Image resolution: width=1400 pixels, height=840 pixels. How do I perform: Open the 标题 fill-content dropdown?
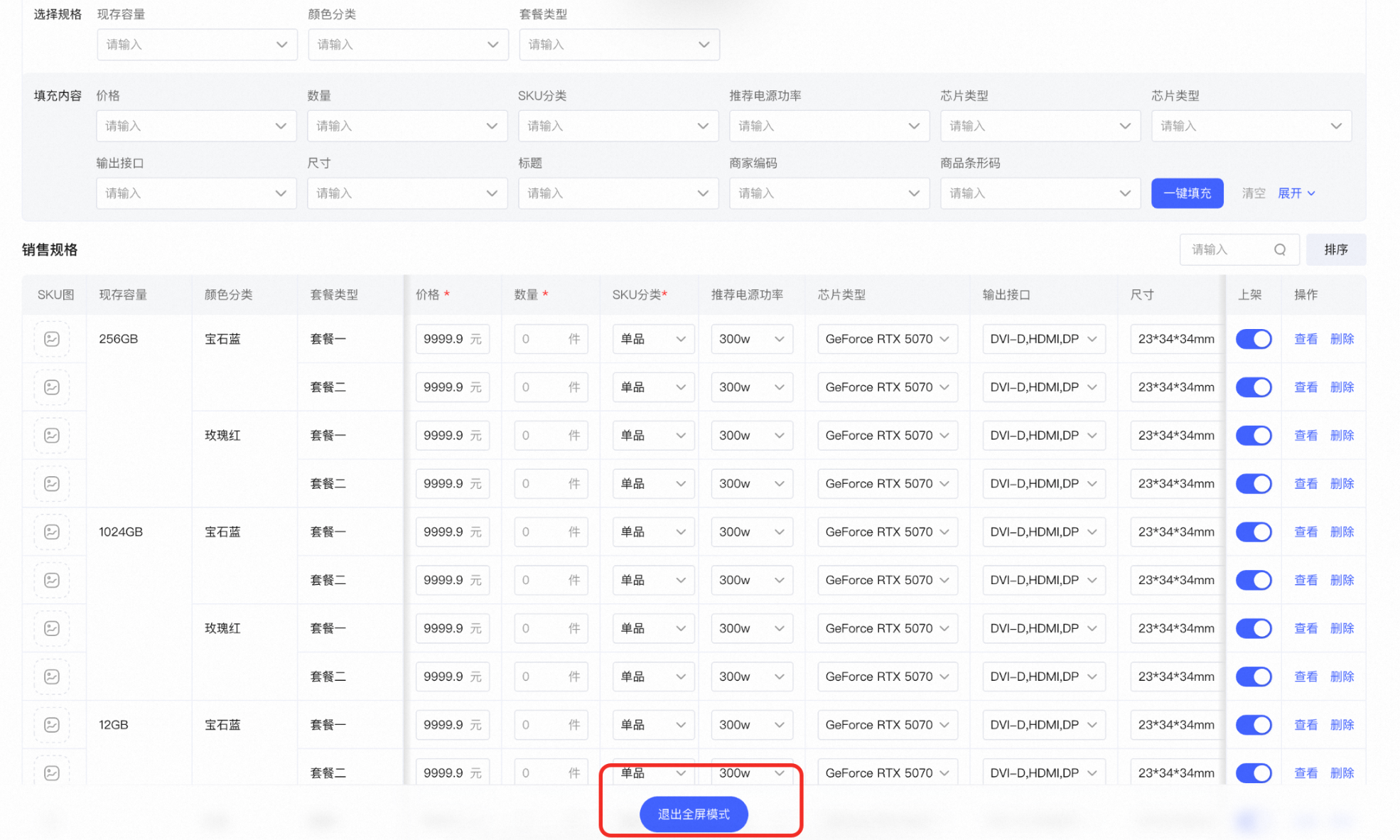pyautogui.click(x=618, y=193)
